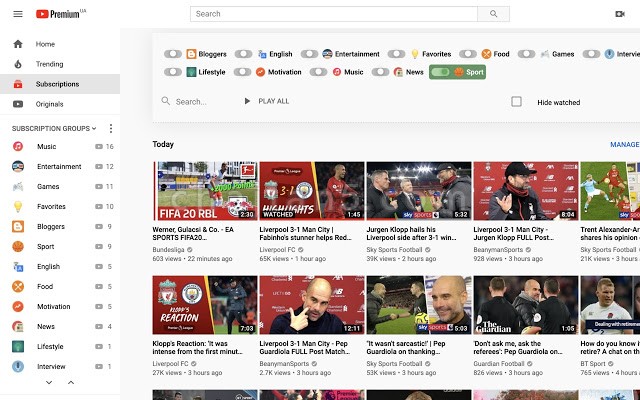
Task: Click the Home house icon
Action: coord(18,44)
